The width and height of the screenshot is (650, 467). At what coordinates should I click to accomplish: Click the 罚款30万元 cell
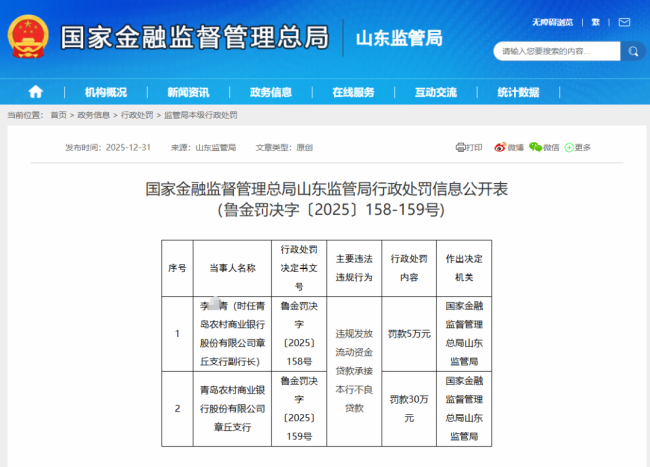[409, 409]
